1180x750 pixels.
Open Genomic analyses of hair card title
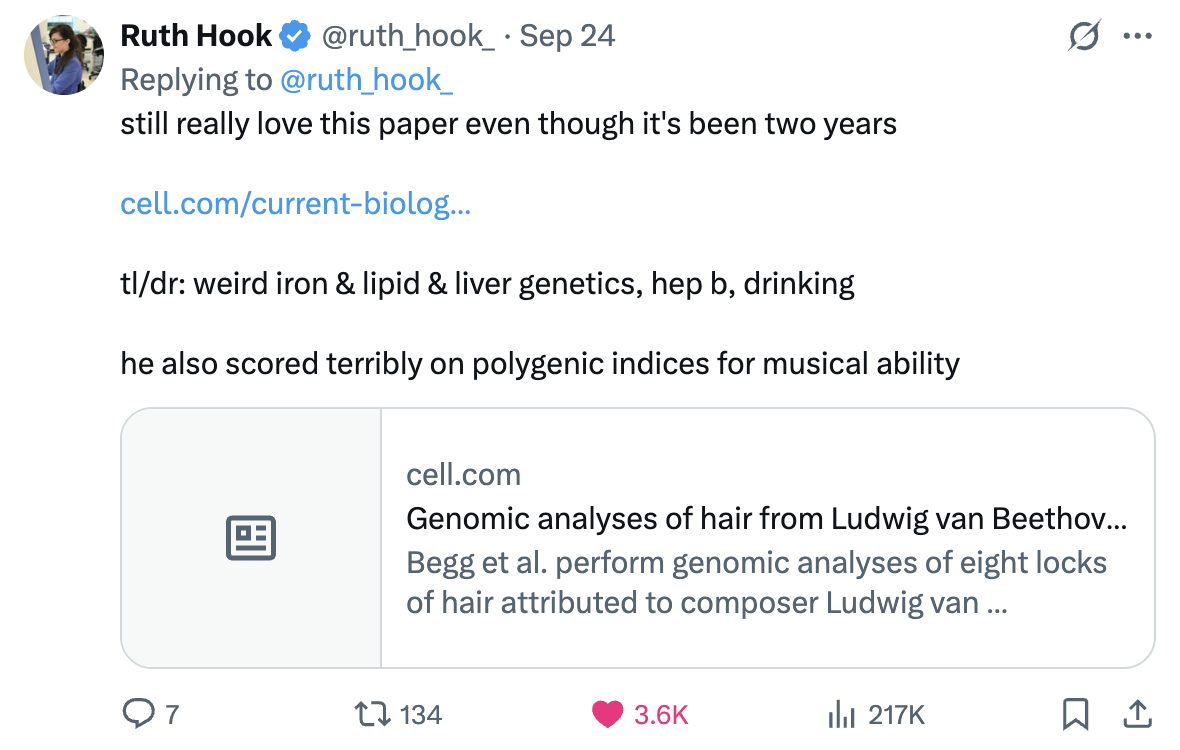(x=766, y=519)
